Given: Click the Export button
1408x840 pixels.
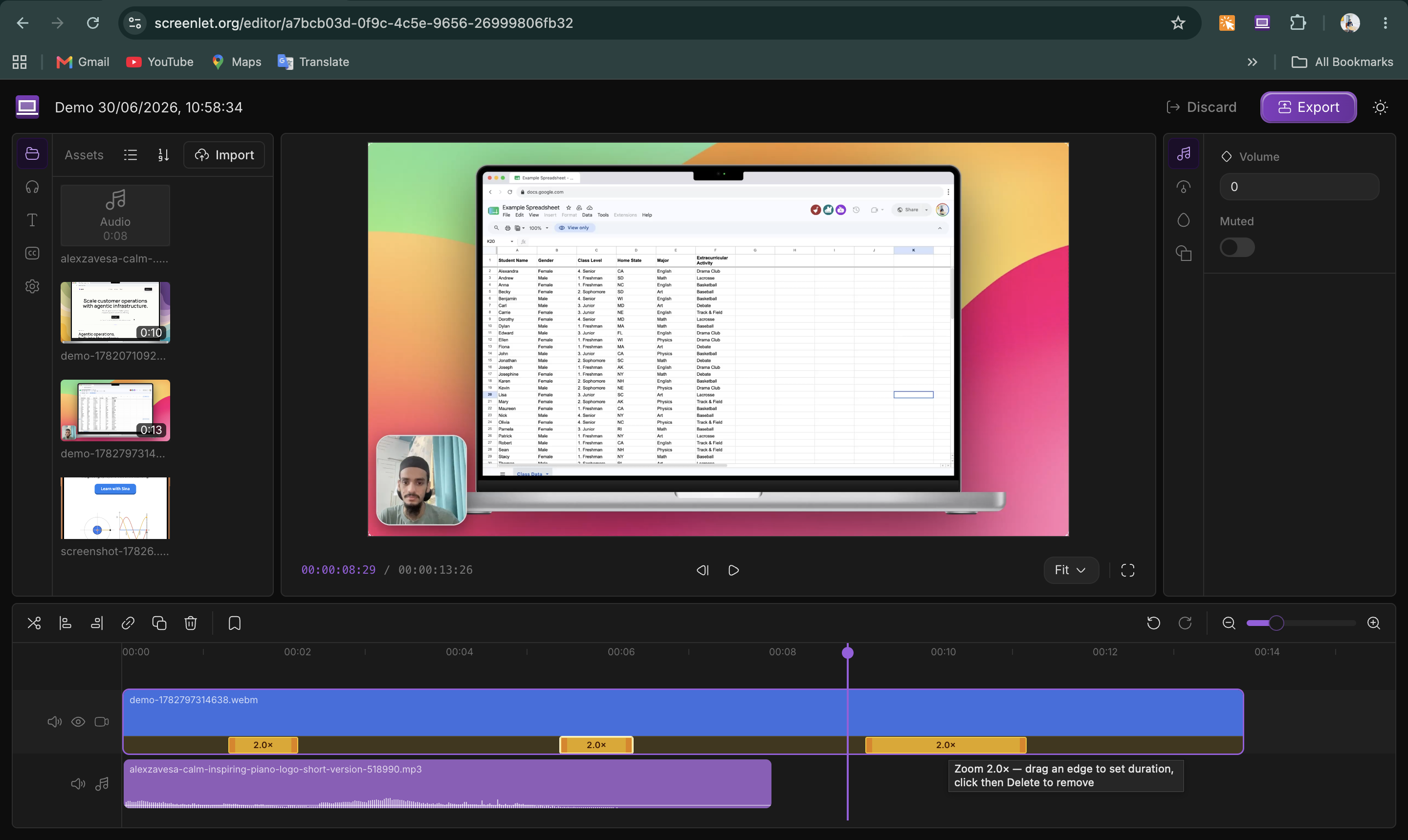Looking at the screenshot, I should (x=1308, y=107).
